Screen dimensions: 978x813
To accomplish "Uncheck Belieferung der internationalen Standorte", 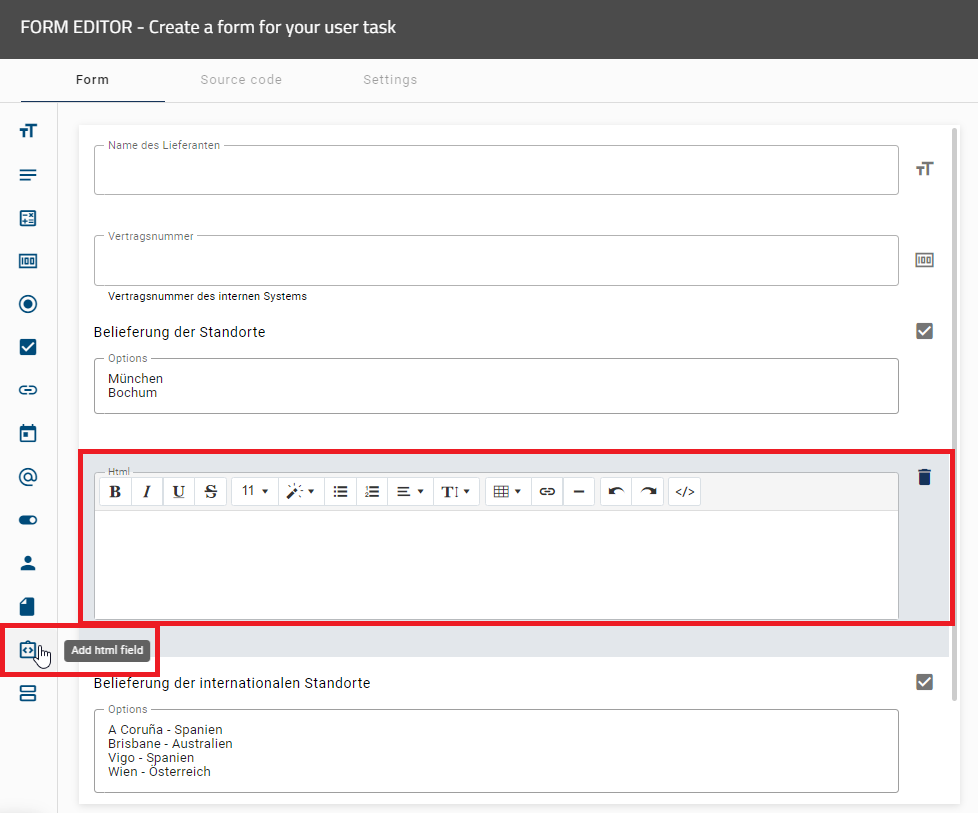I will (x=924, y=681).
